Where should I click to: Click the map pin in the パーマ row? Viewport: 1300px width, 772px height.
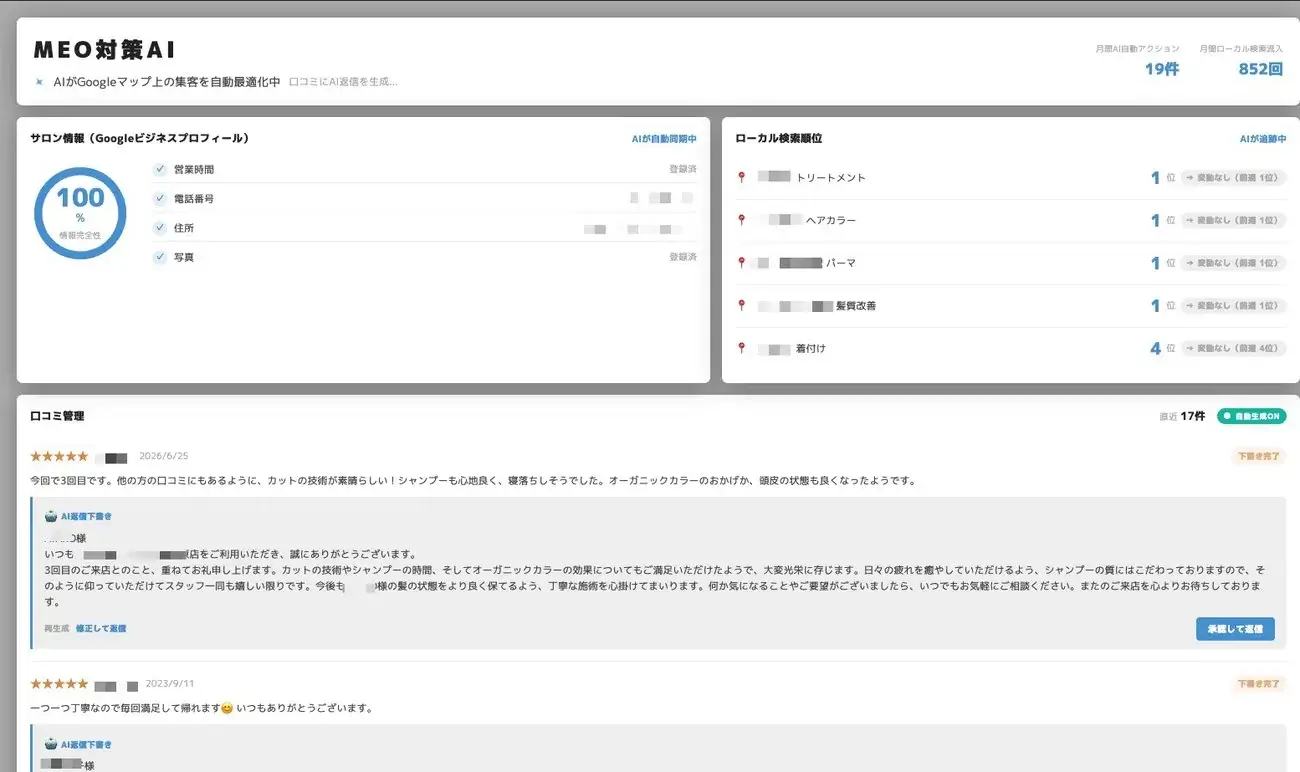point(741,263)
